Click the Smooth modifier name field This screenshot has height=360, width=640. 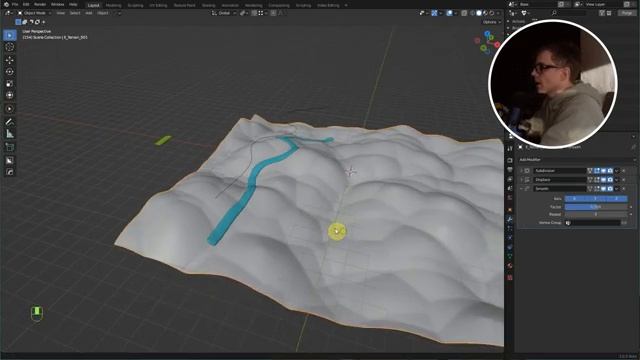click(x=559, y=189)
